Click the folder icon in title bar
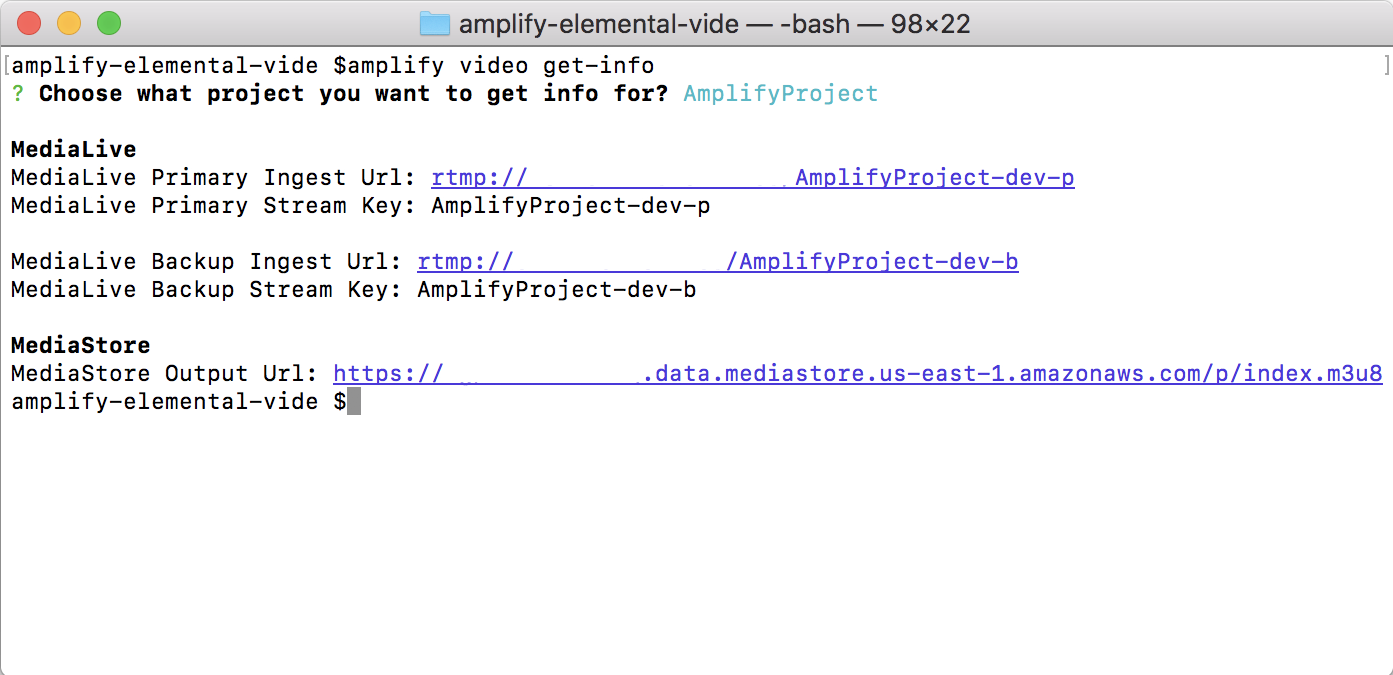Screen dimensions: 1393x675 pyautogui.click(x=435, y=22)
